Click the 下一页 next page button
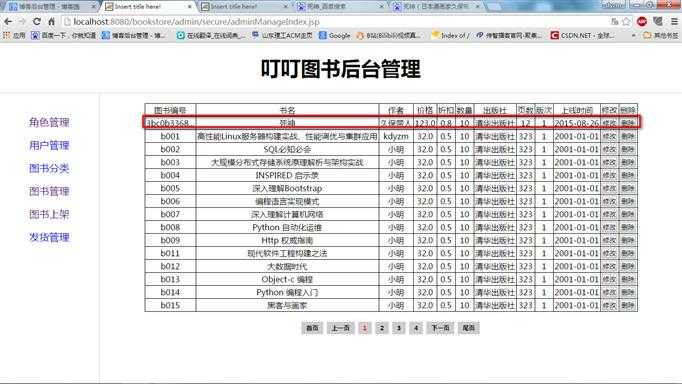The width and height of the screenshot is (682, 384). point(440,328)
